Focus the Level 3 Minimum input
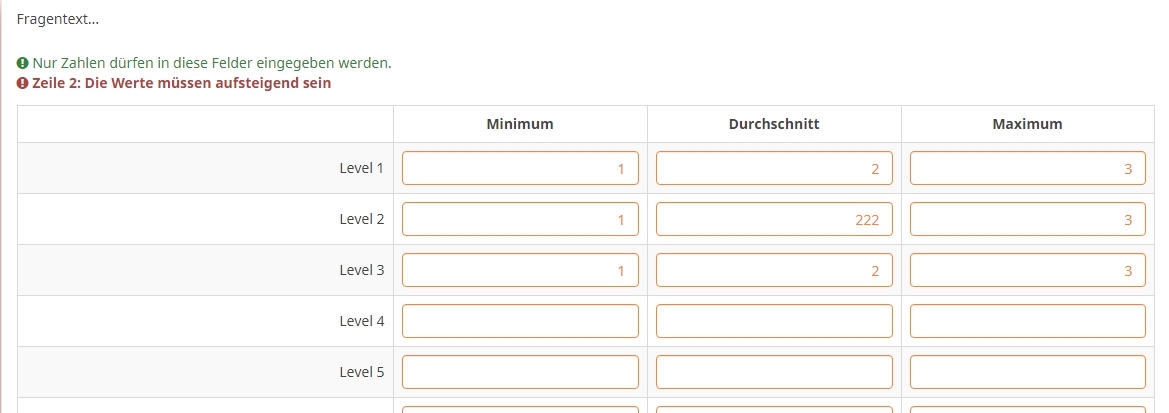Image resolution: width=1169 pixels, height=413 pixels. point(520,270)
